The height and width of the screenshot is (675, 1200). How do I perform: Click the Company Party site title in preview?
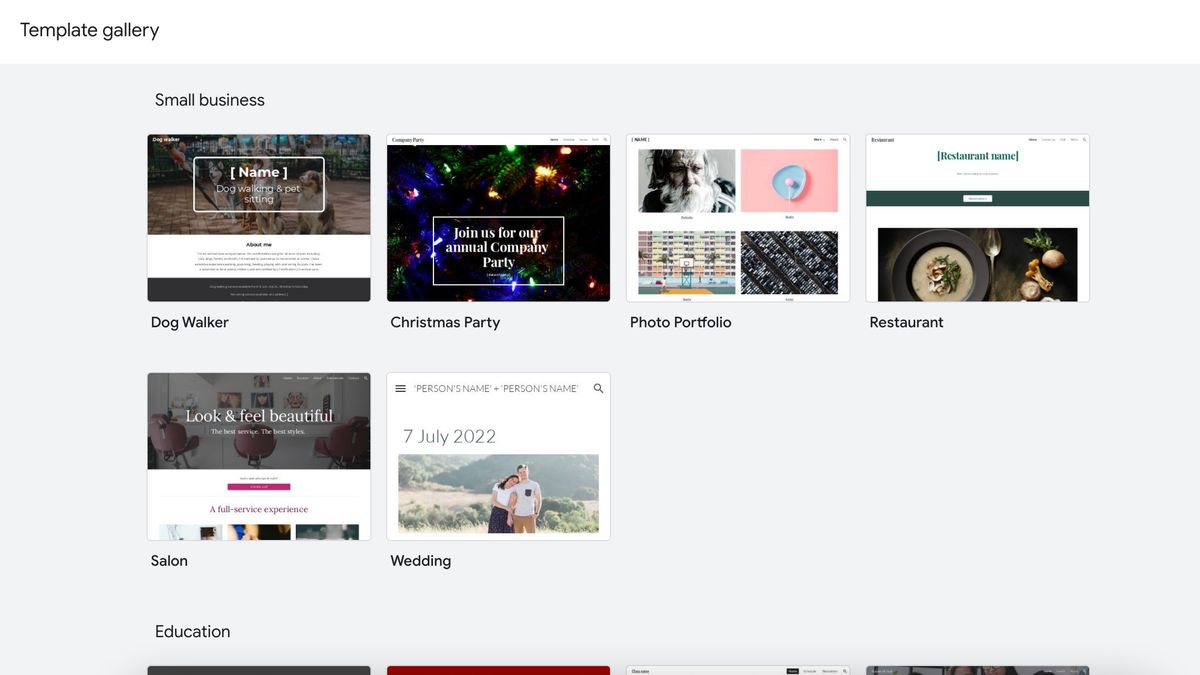(x=408, y=139)
